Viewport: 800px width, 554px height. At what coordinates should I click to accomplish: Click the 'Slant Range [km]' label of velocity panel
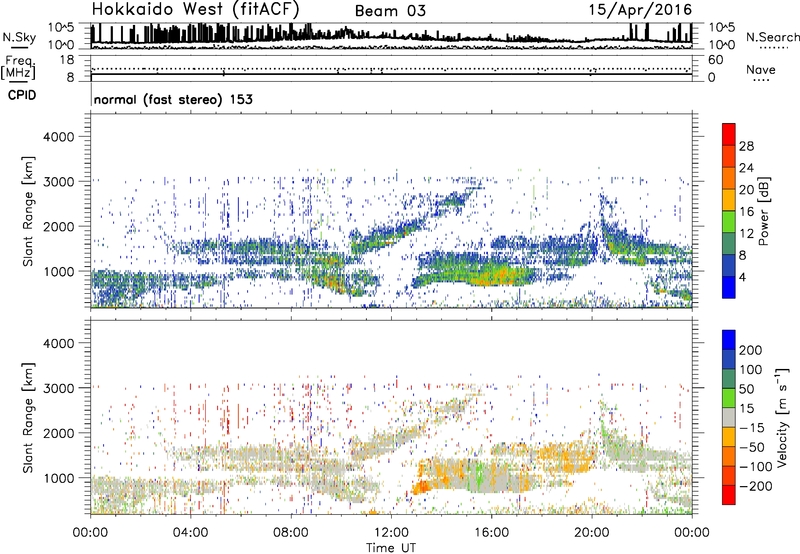pyautogui.click(x=28, y=418)
